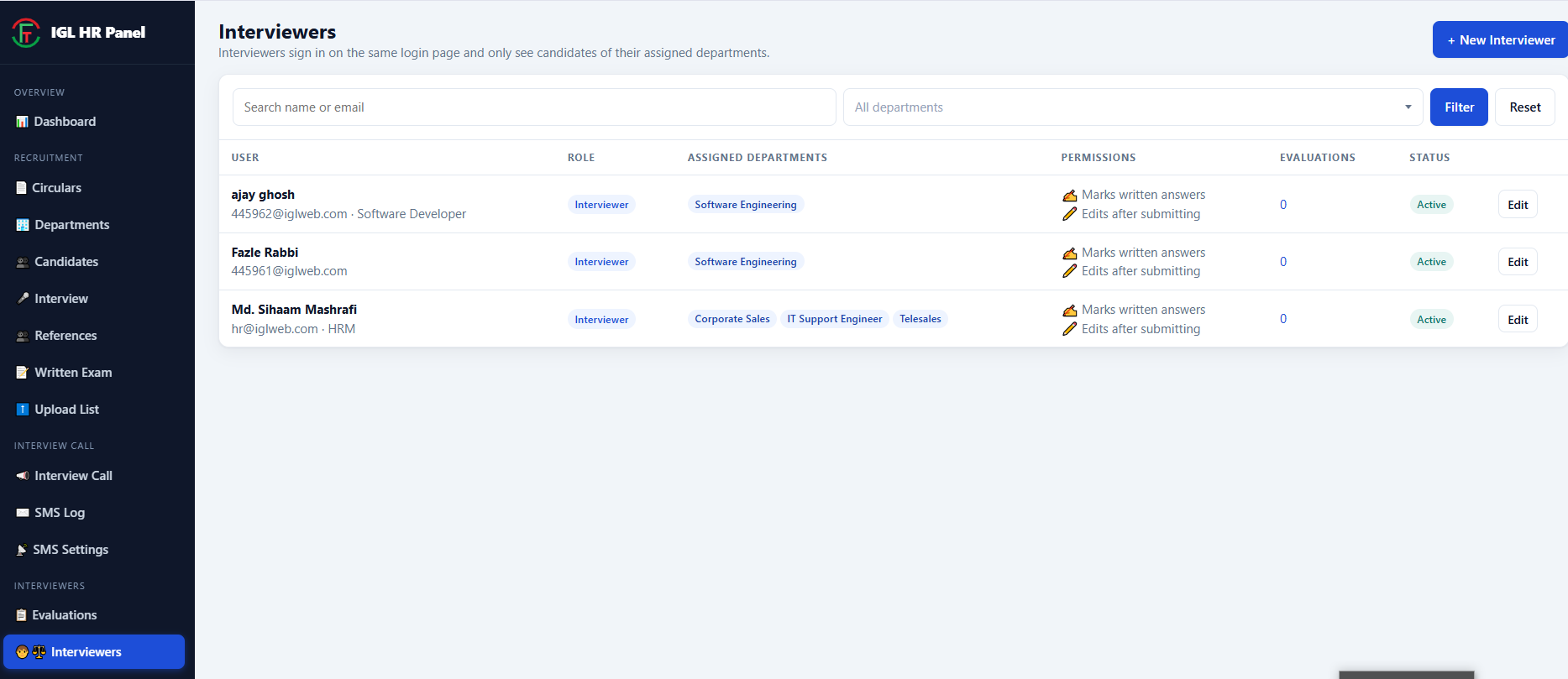
Task: Open Dashboard via its chart icon
Action: [x=23, y=122]
